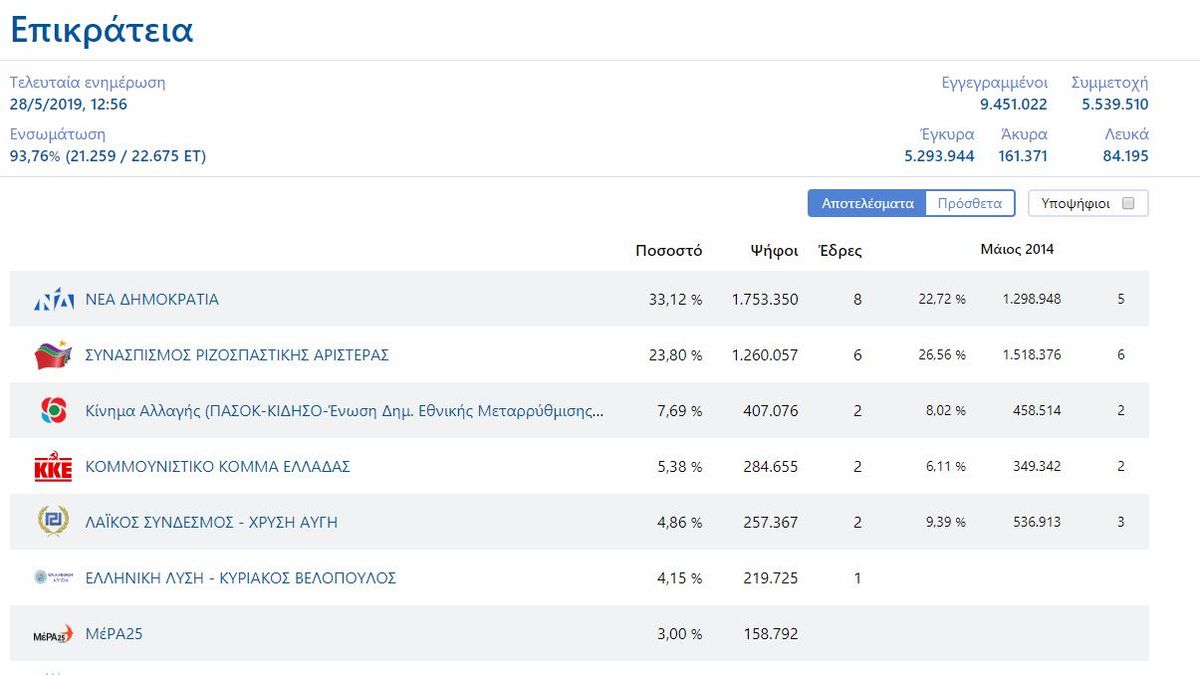This screenshot has height=675, width=1200.
Task: Click the vote count 1.260.057
Action: 765,355
